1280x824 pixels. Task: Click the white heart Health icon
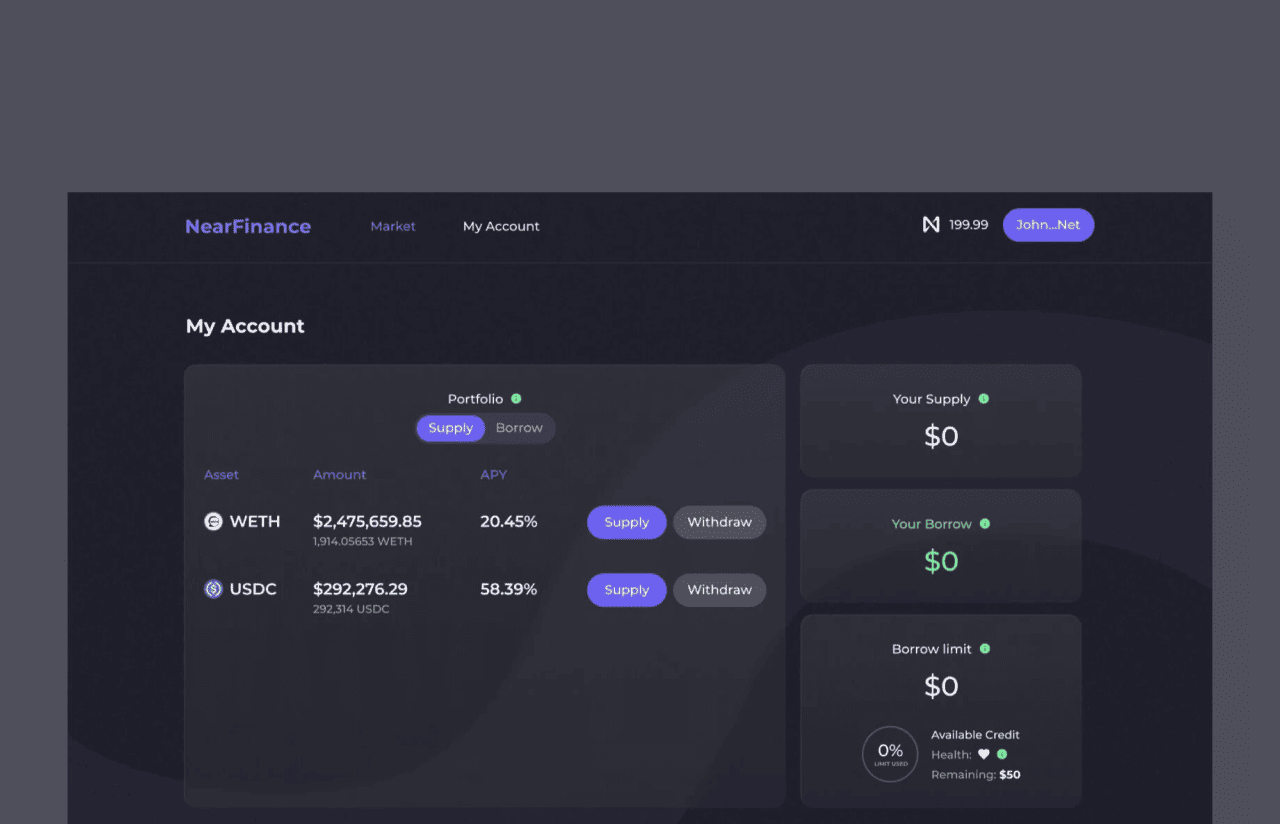click(x=983, y=755)
